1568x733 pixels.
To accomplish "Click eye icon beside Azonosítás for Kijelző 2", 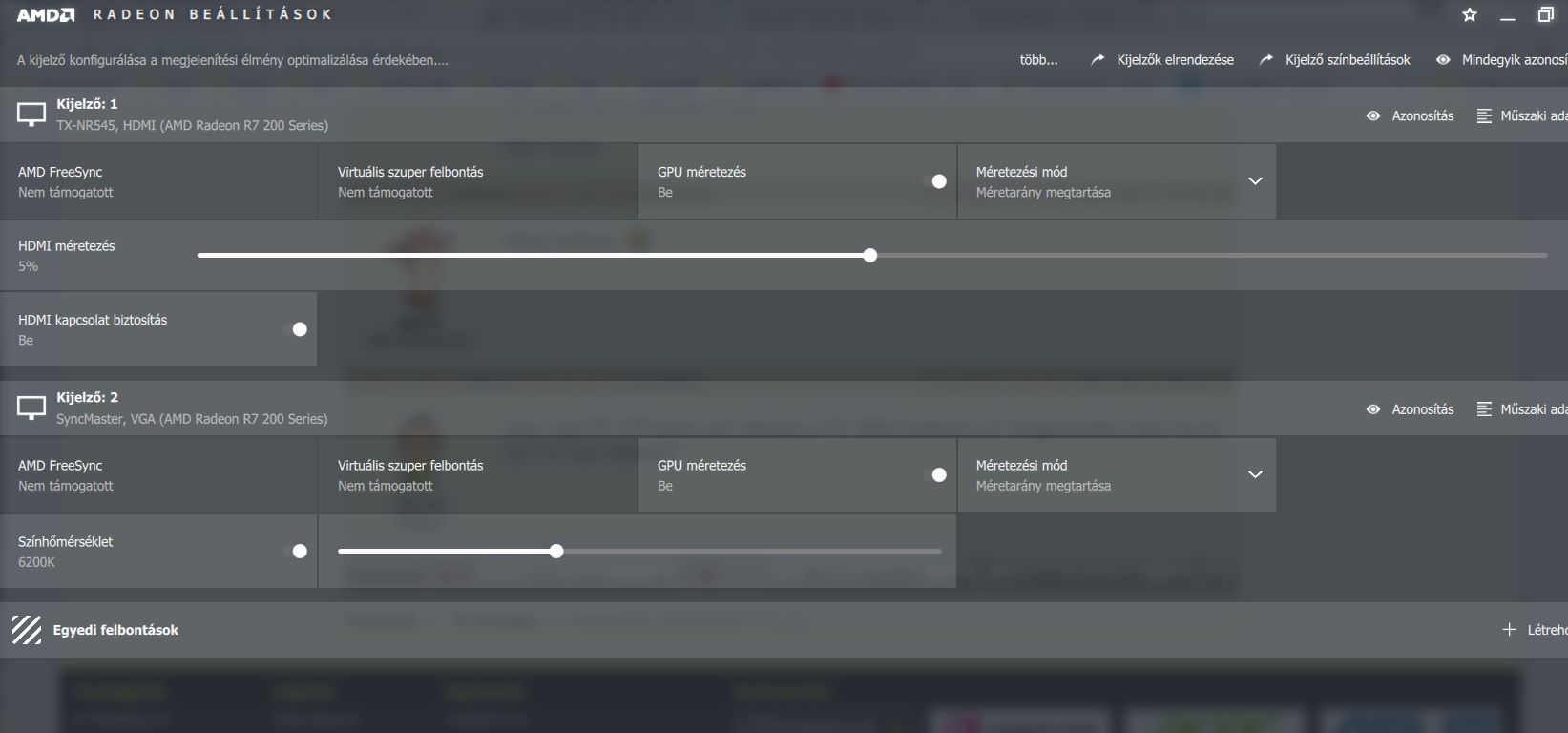I will click(1373, 409).
